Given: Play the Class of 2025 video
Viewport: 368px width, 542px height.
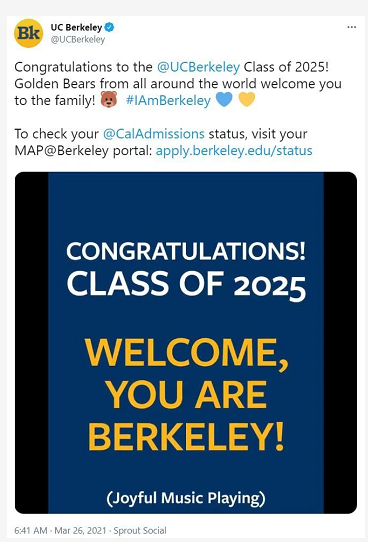Looking at the screenshot, I should (186, 343).
